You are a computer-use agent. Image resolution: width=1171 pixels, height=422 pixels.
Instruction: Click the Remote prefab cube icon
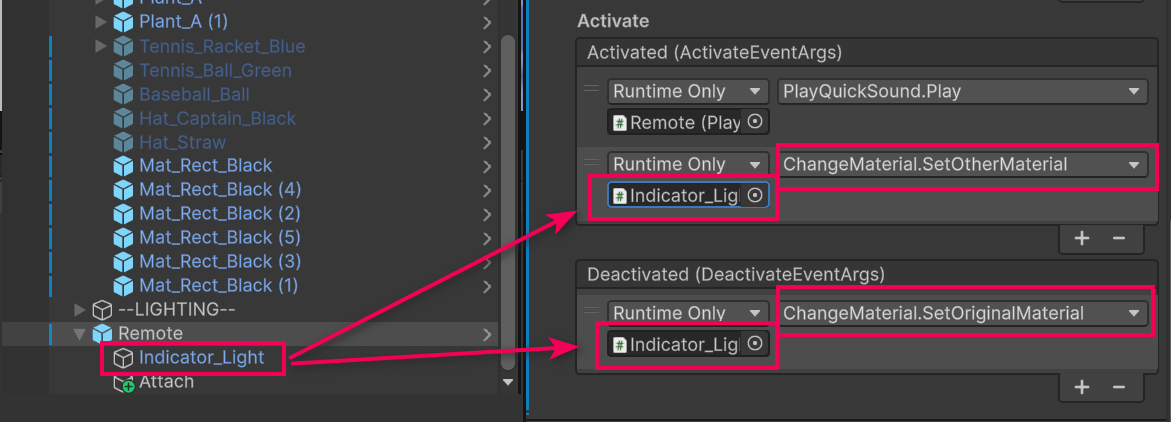[x=102, y=333]
